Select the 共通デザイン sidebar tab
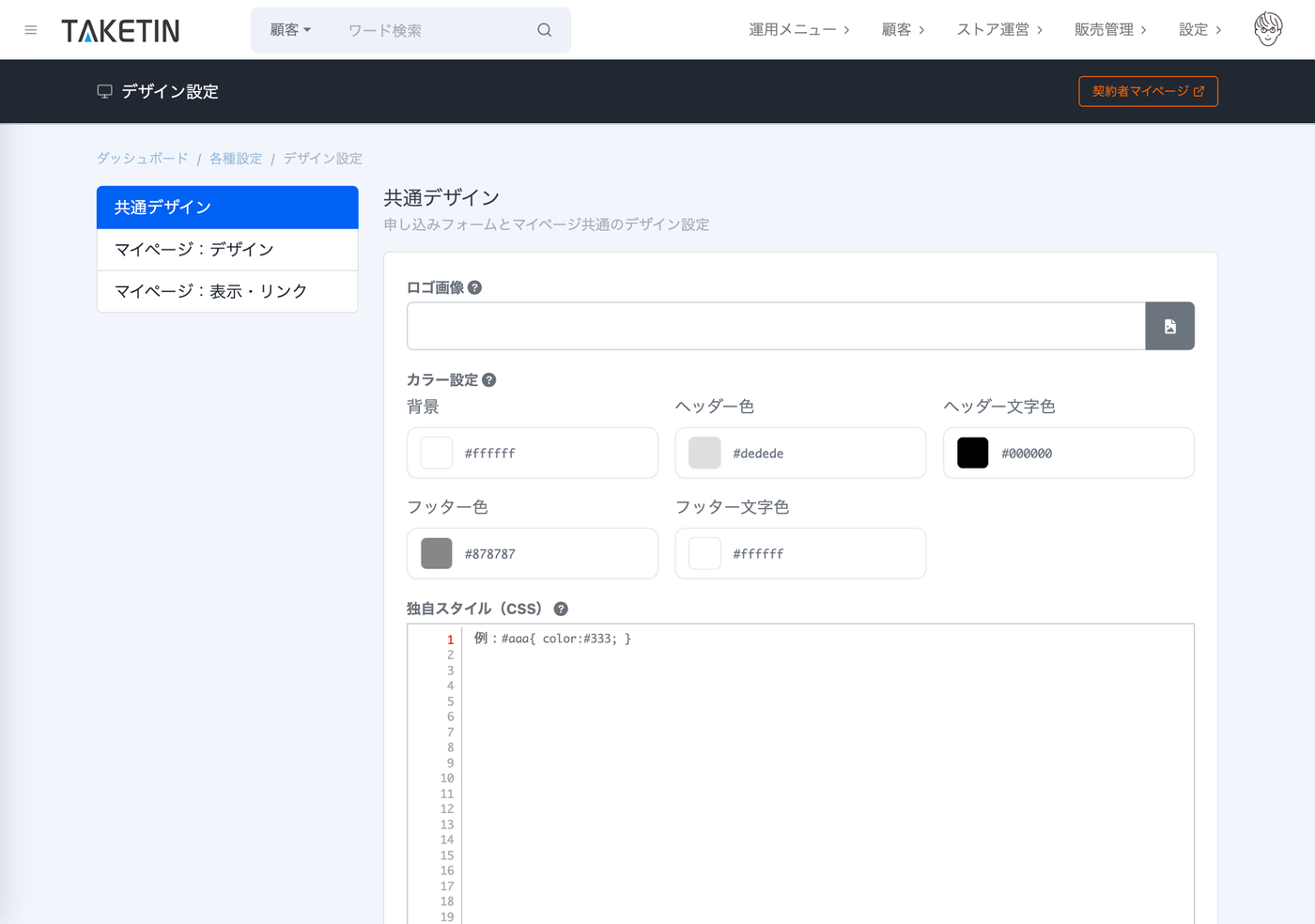 click(227, 208)
